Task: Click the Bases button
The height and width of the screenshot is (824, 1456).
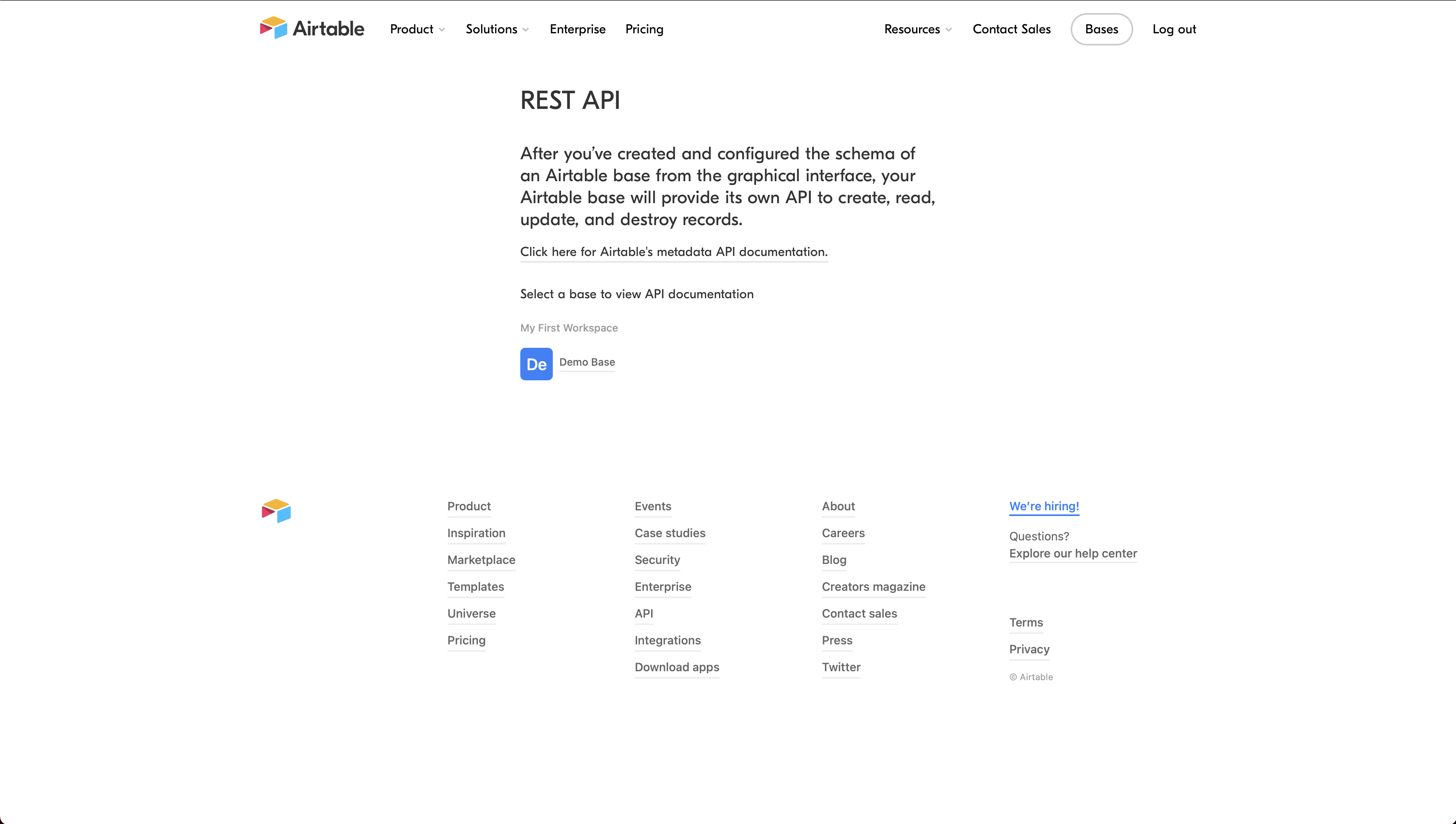Action: click(x=1102, y=29)
